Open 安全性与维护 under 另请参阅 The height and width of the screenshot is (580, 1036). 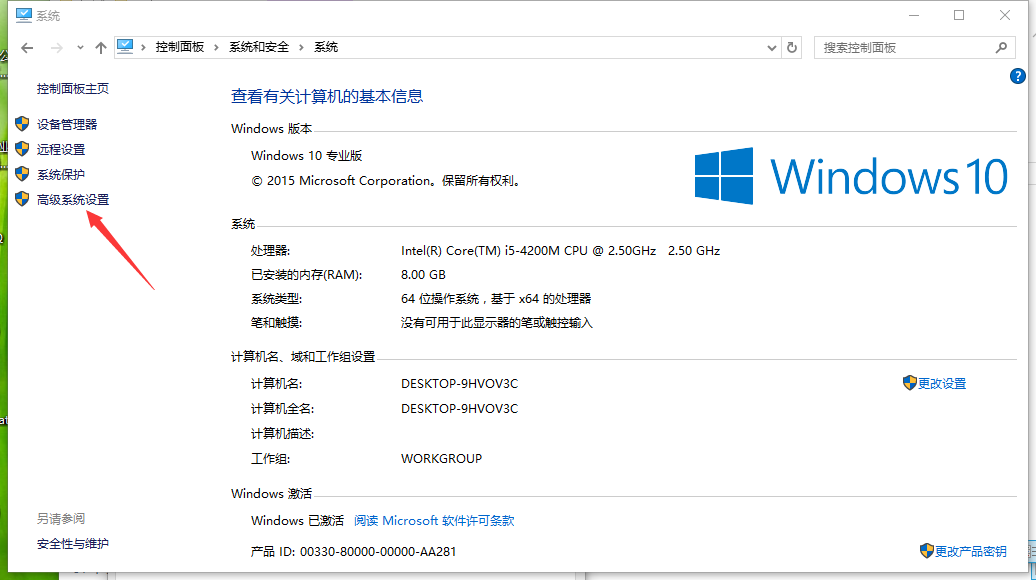(73, 544)
